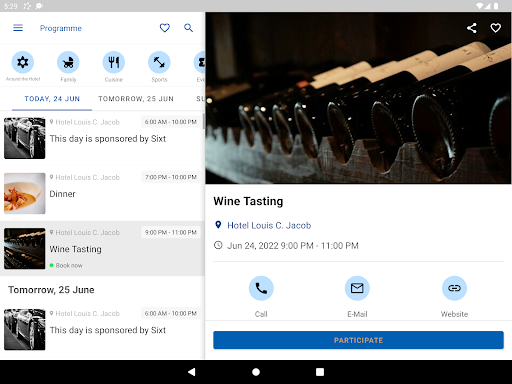Tap the Programme title
The width and height of the screenshot is (512, 384).
point(61,28)
